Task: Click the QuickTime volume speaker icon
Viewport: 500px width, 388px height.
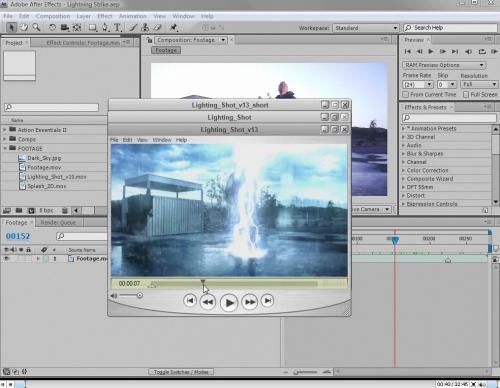Action: click(114, 296)
